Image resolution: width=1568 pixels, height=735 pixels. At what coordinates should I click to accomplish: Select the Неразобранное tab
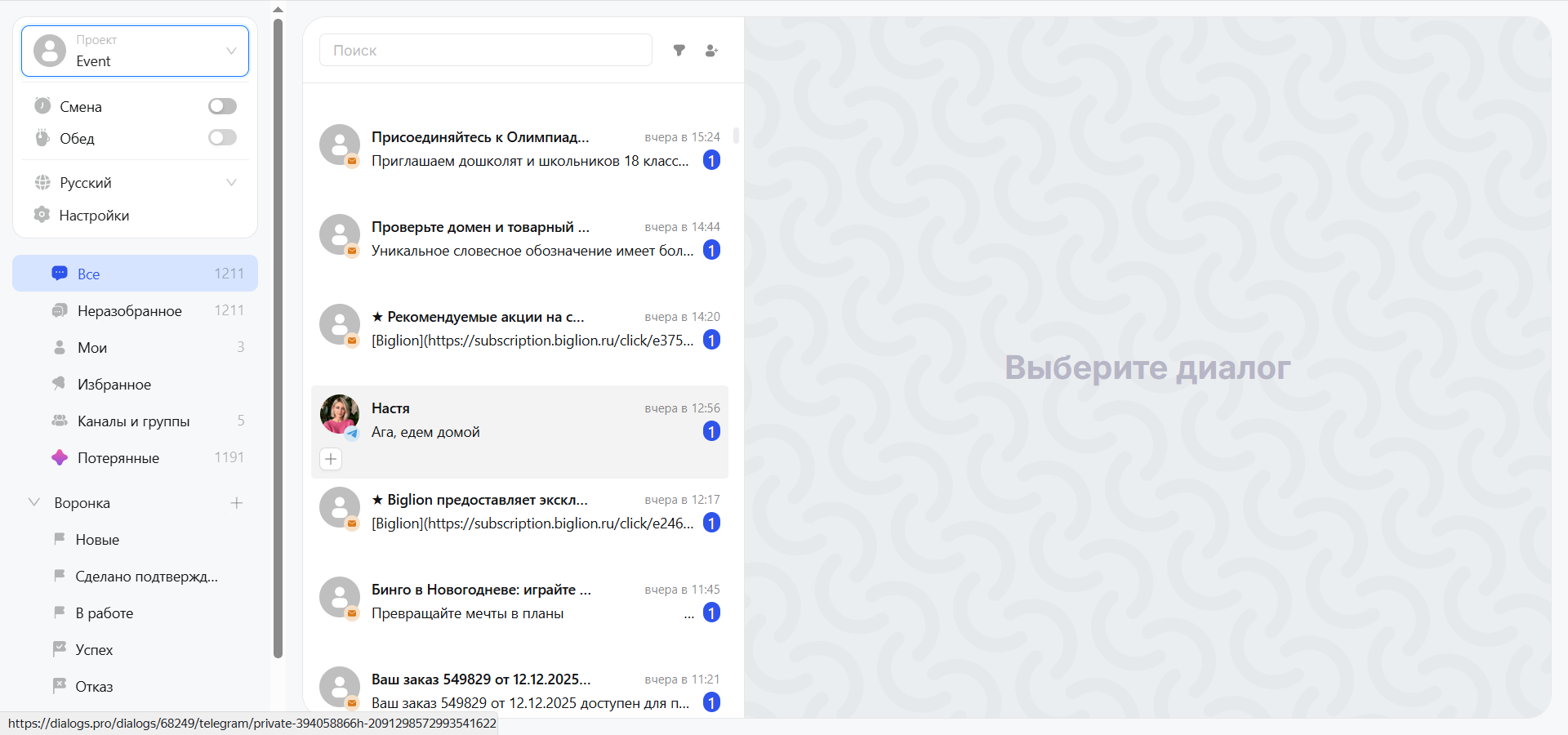pyautogui.click(x=129, y=311)
